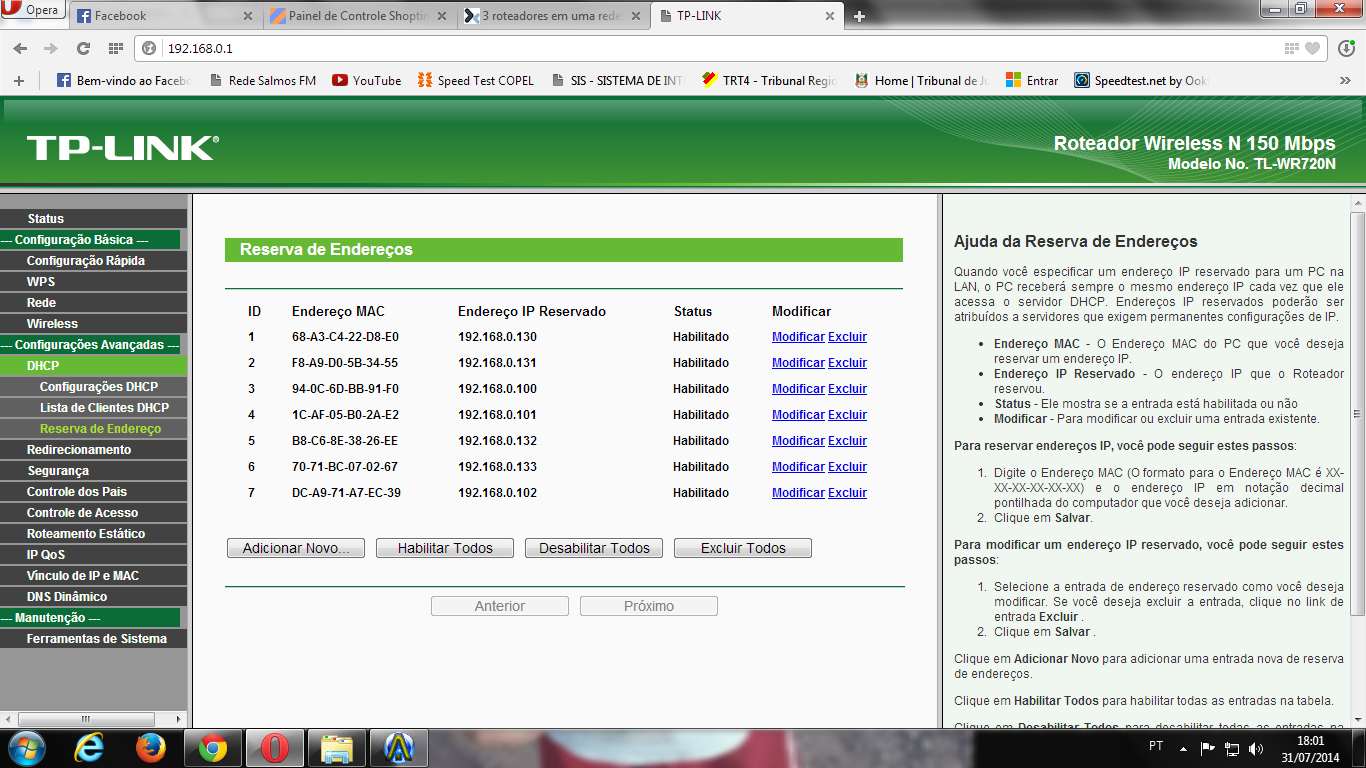Delete the entry for 192.168.0.133
The image size is (1366, 768).
click(847, 467)
